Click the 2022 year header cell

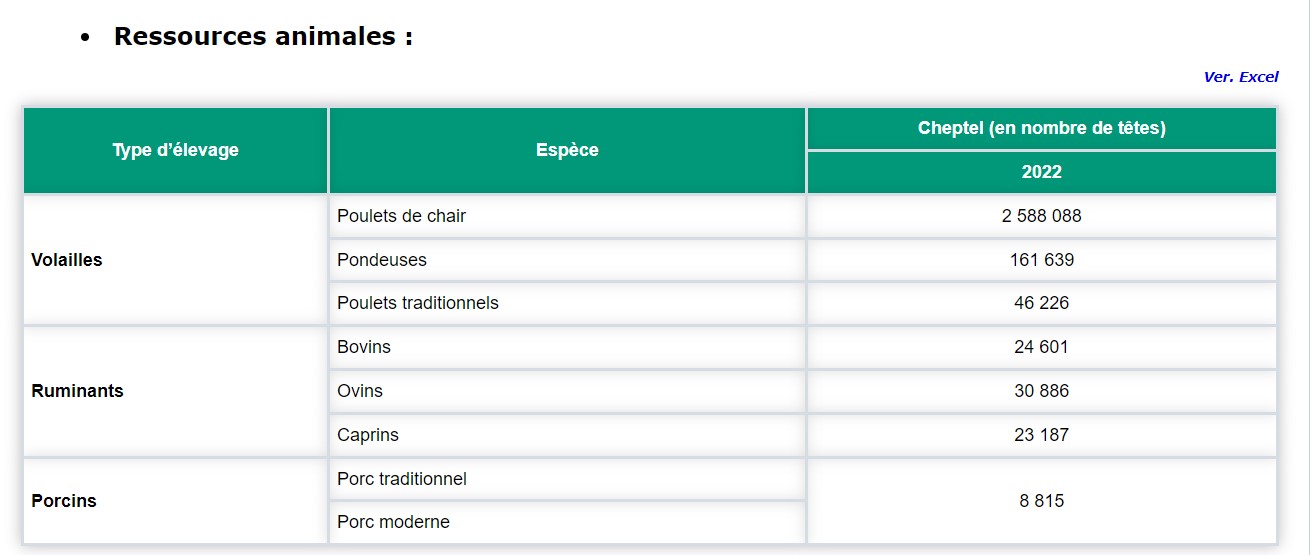[1041, 172]
